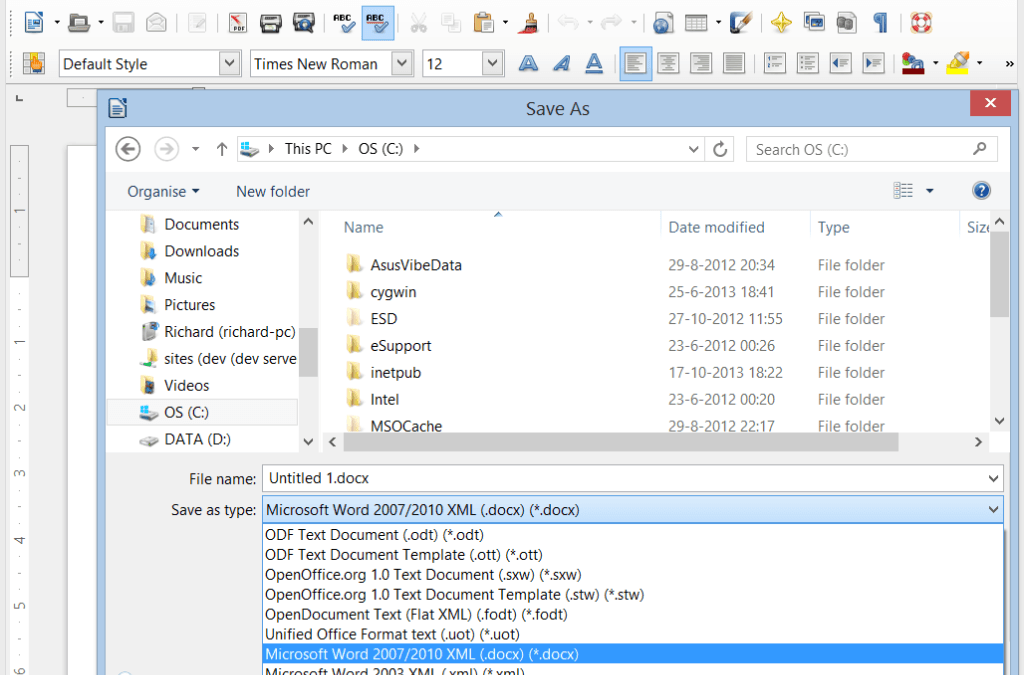
Task: Open the Navigator star icon
Action: tap(781, 22)
